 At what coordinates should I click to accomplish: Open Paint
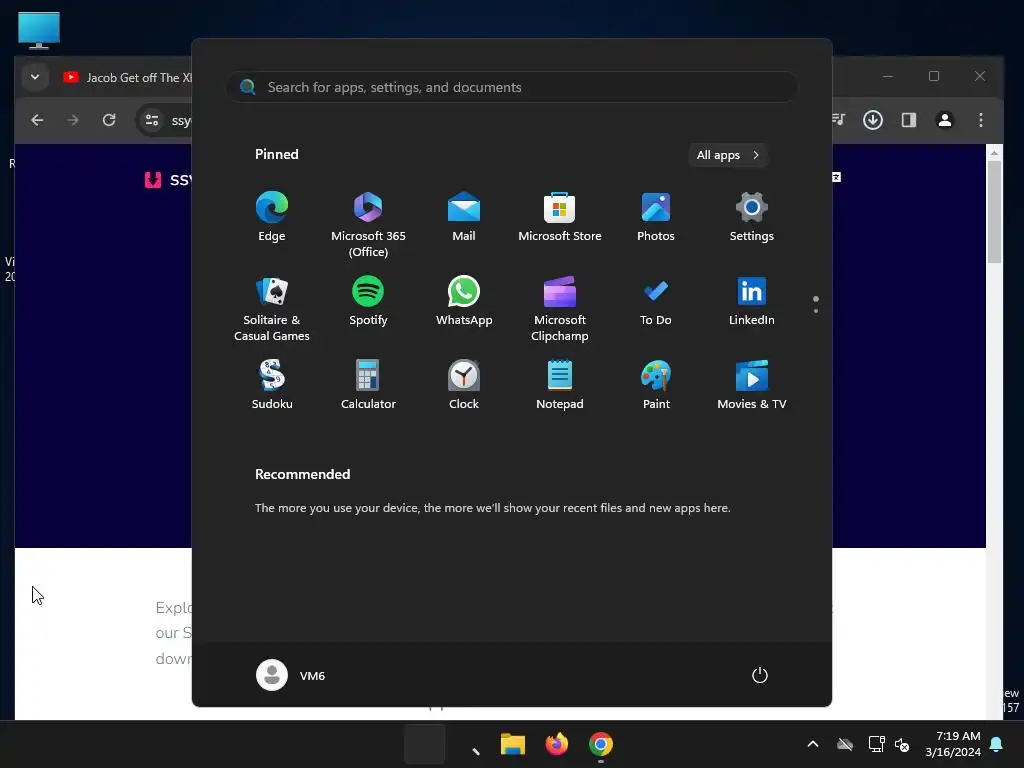click(x=656, y=386)
